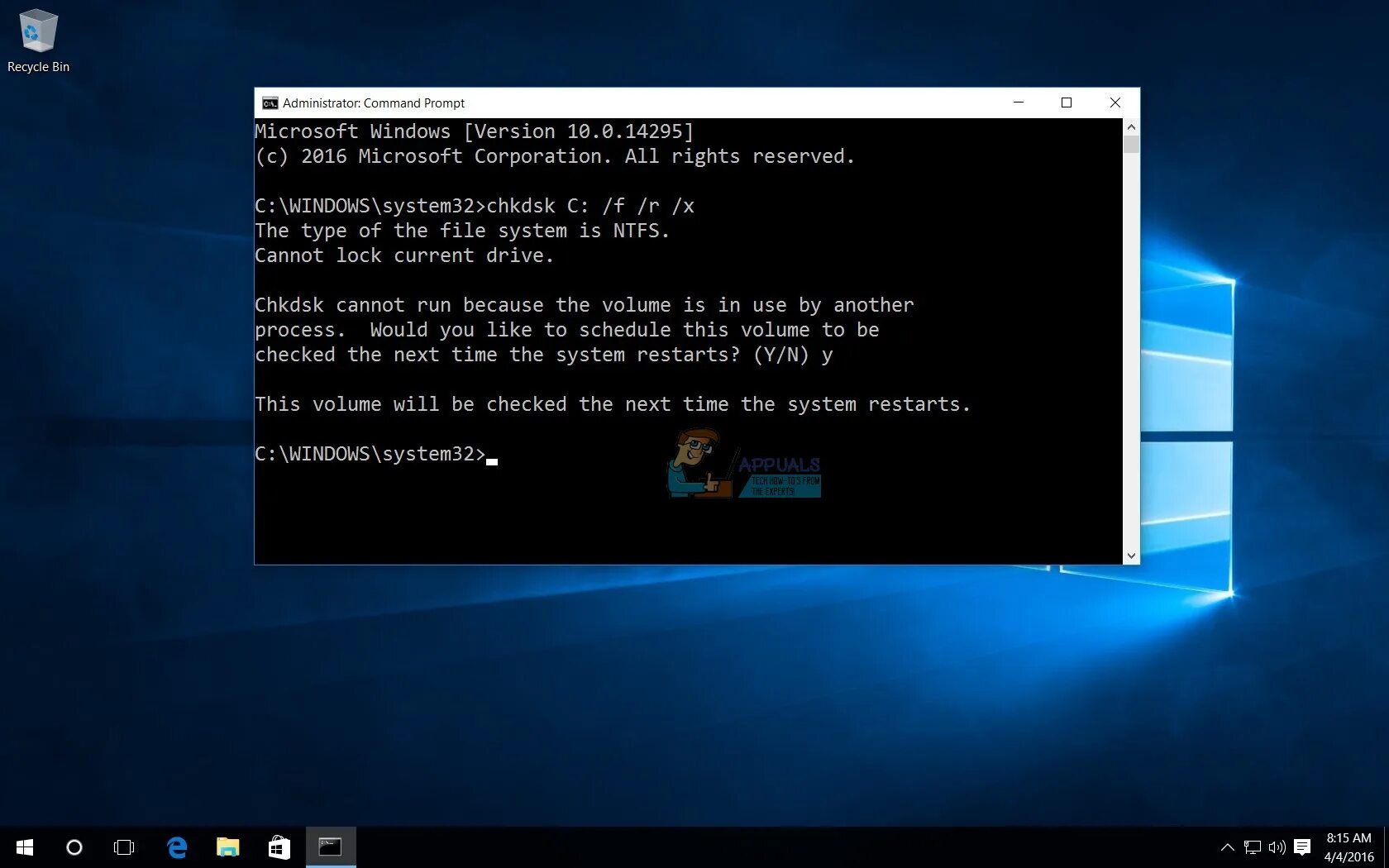Image resolution: width=1389 pixels, height=868 pixels.
Task: Click 'Chkdsk cannot run because' line
Action: [584, 305]
